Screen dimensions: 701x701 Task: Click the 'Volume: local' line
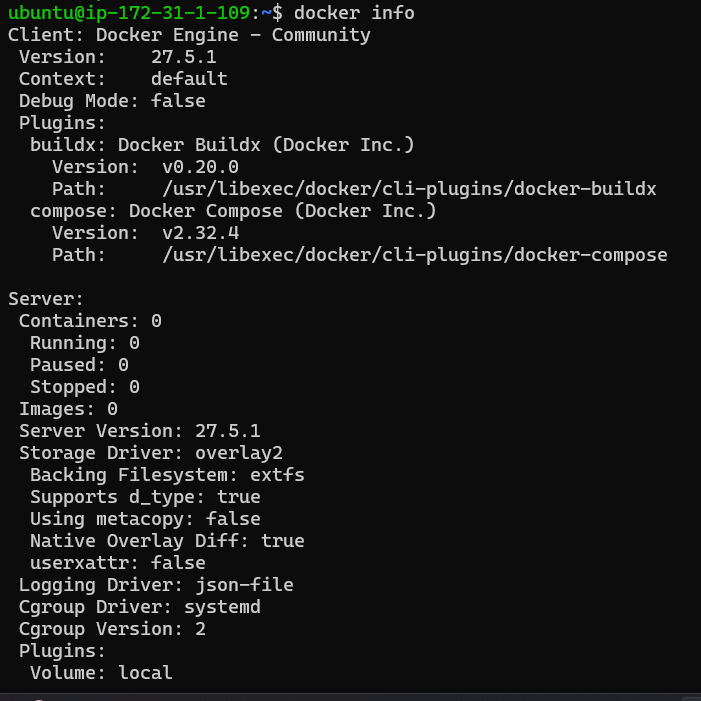101,673
